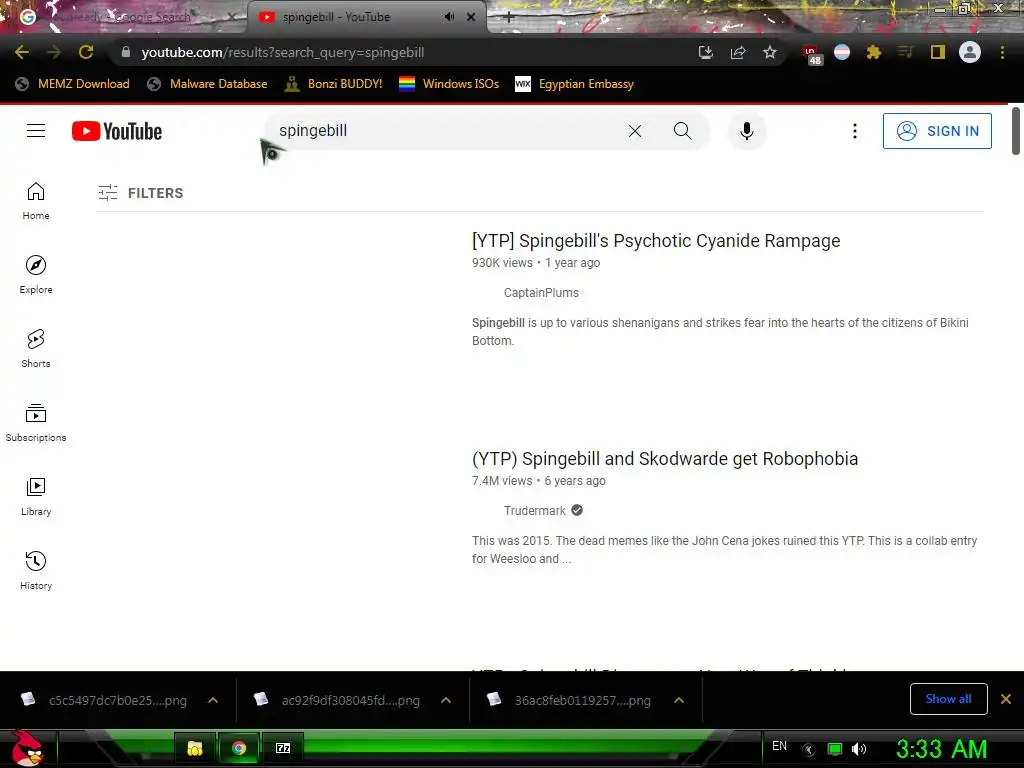Open Trudermark channel
Screen dimensions: 1024x768
(x=534, y=511)
